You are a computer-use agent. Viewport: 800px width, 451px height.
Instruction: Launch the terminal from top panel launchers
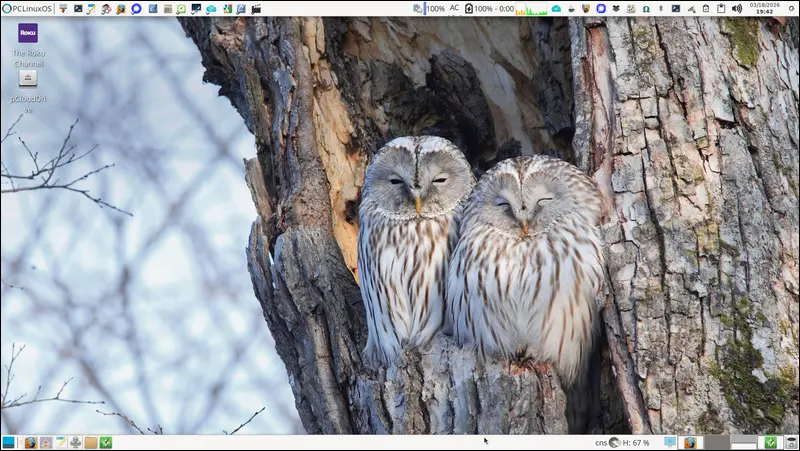78,9
